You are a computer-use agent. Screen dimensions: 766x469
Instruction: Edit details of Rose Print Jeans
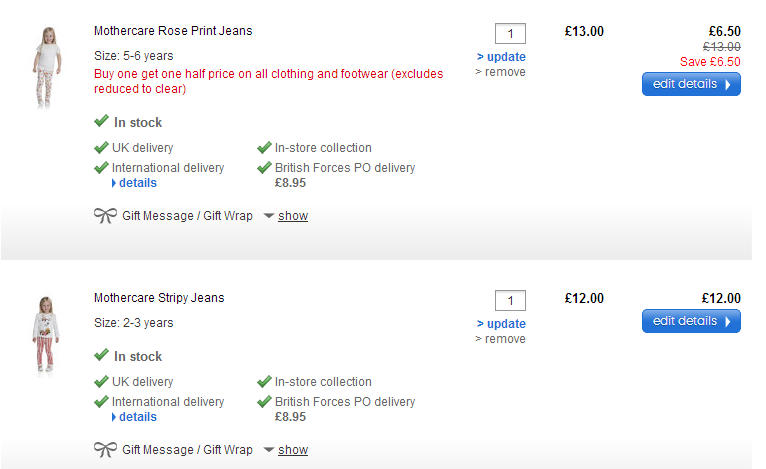(x=691, y=85)
